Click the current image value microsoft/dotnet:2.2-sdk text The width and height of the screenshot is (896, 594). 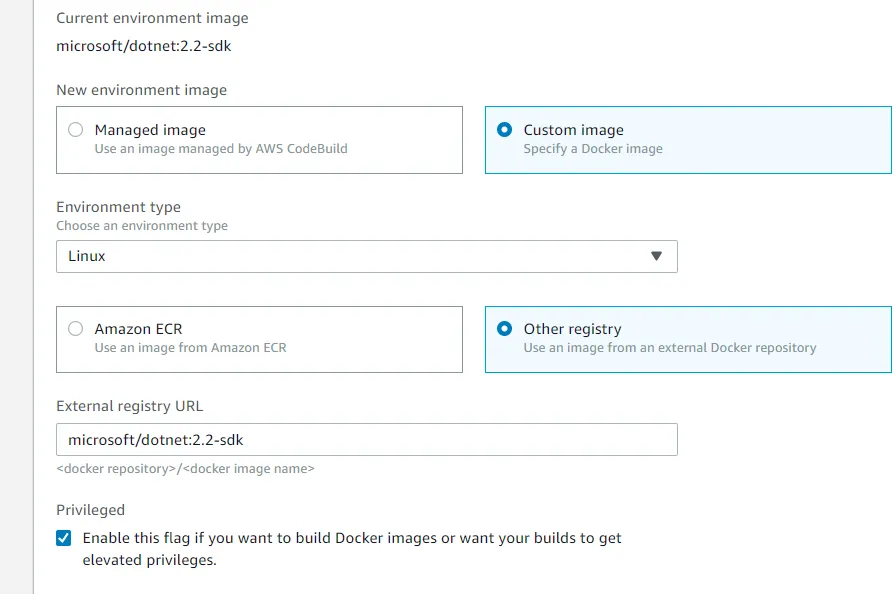pos(144,46)
